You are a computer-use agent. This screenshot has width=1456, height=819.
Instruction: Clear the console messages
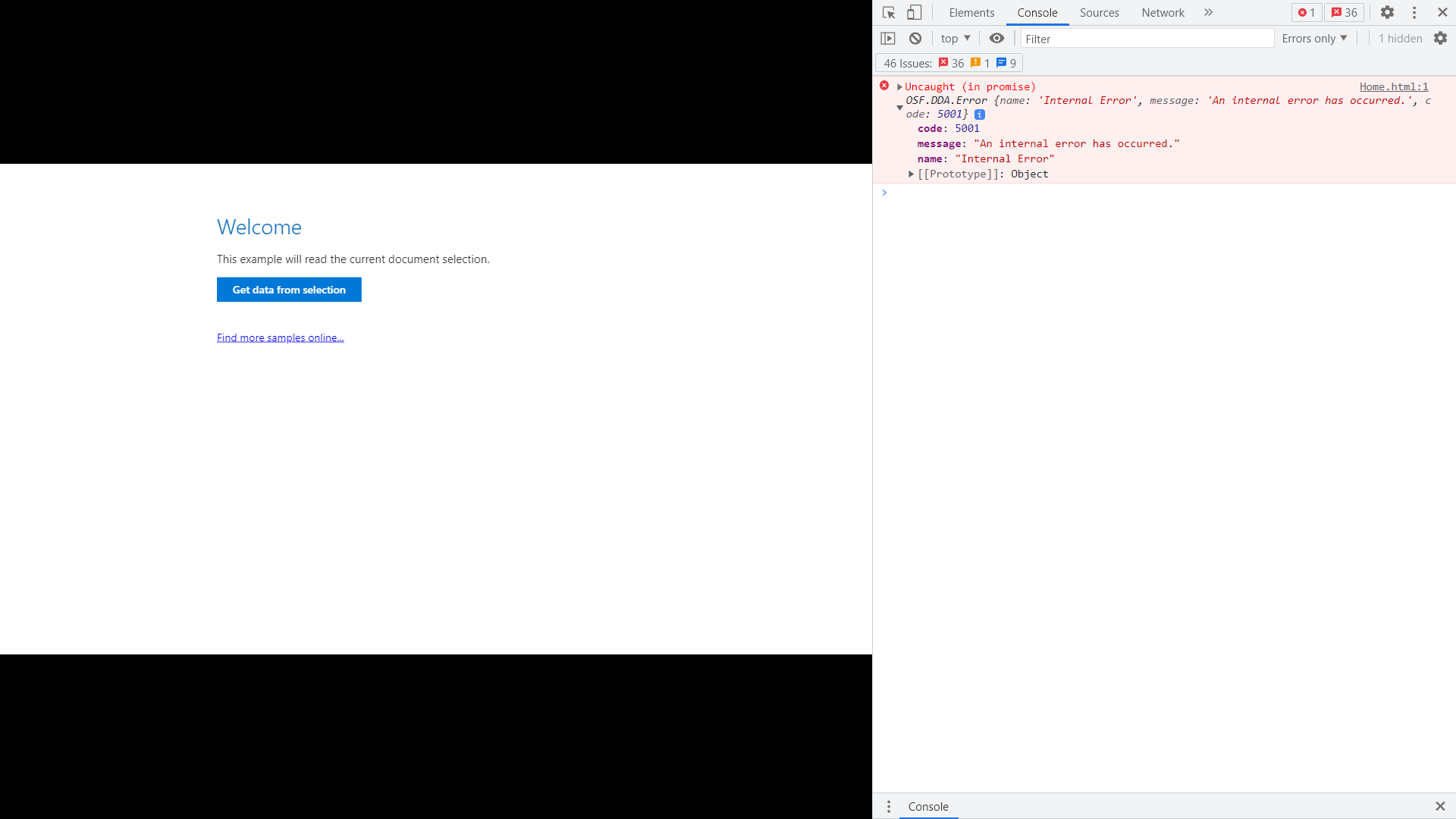(916, 38)
